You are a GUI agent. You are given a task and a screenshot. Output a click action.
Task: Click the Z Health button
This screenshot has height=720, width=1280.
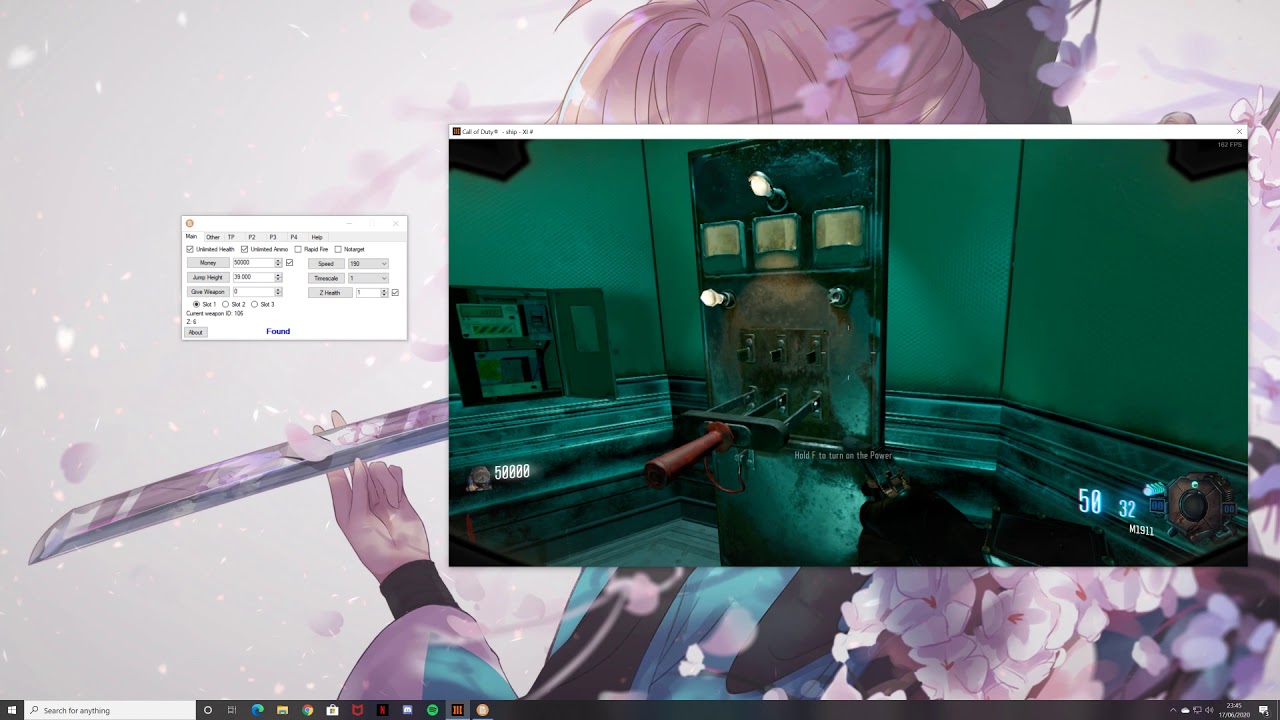pyautogui.click(x=330, y=293)
